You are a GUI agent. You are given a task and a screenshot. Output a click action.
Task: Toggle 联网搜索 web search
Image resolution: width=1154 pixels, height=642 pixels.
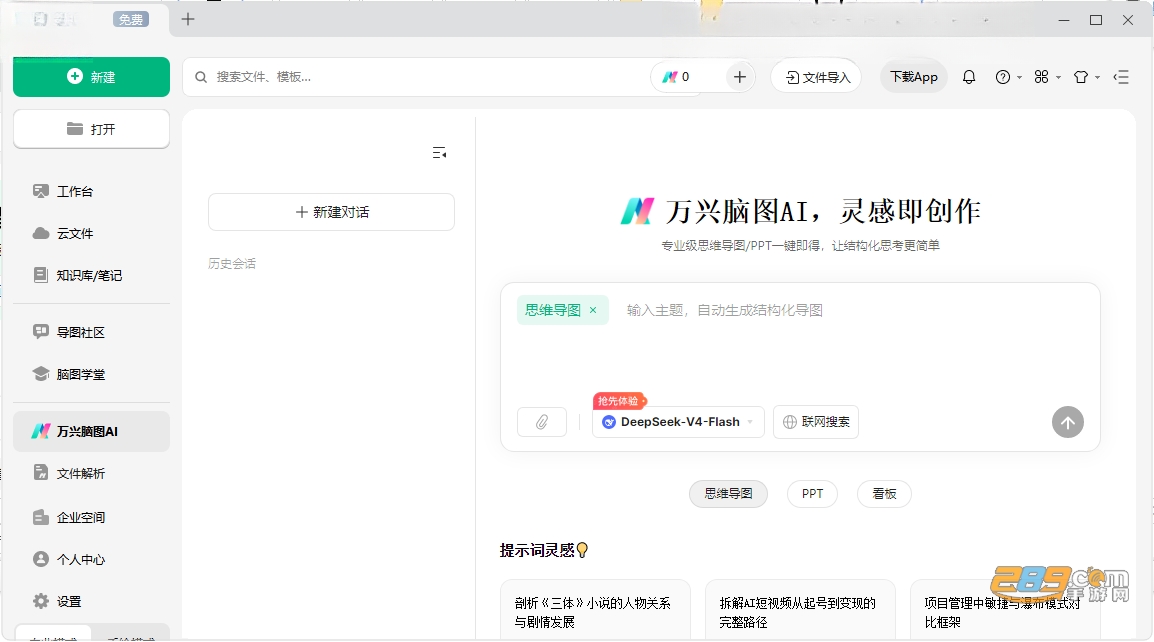pyautogui.click(x=815, y=422)
